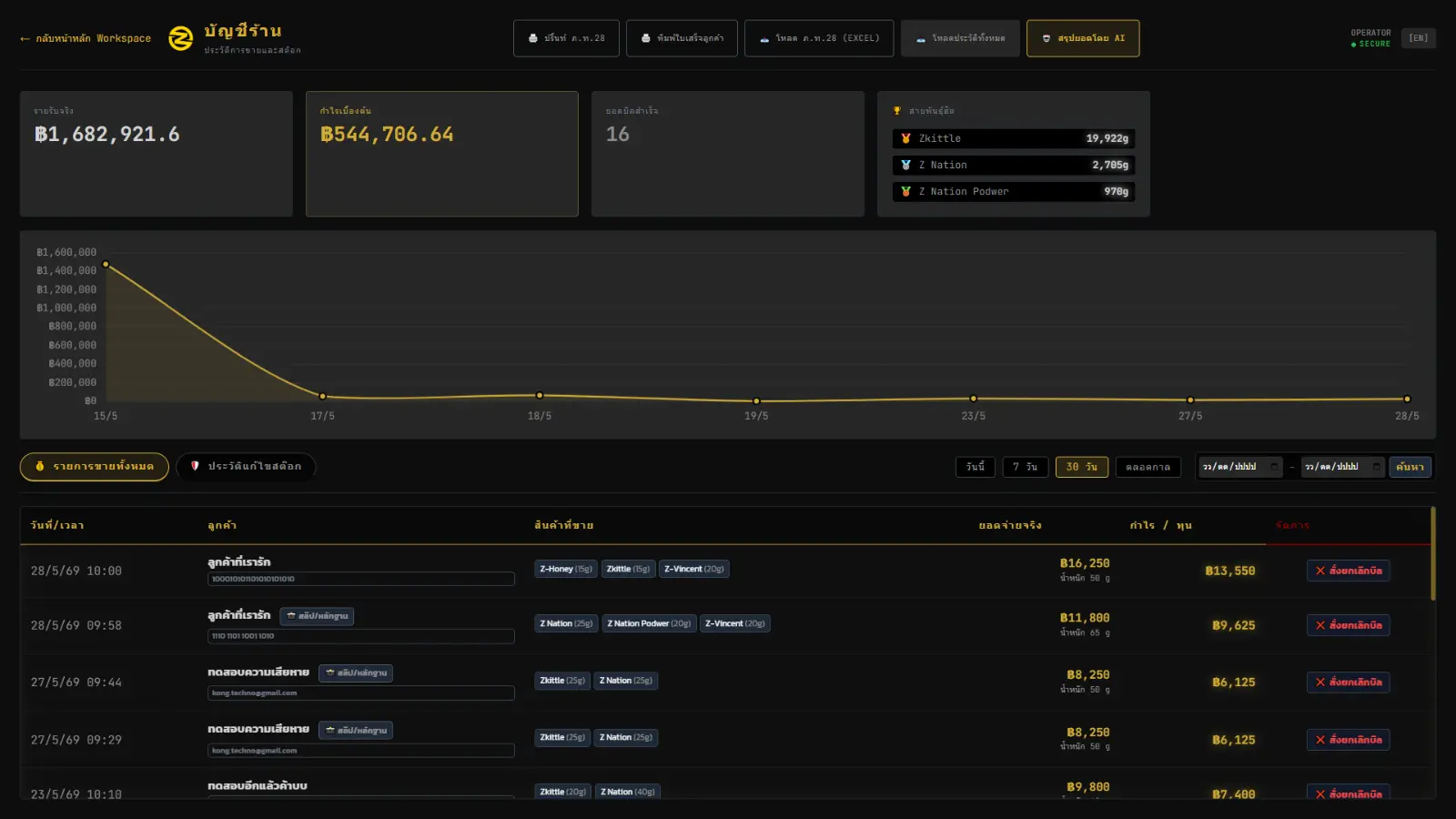This screenshot has height=819, width=1456.
Task: Click the trophy icon above the top strains list
Action: click(897, 111)
